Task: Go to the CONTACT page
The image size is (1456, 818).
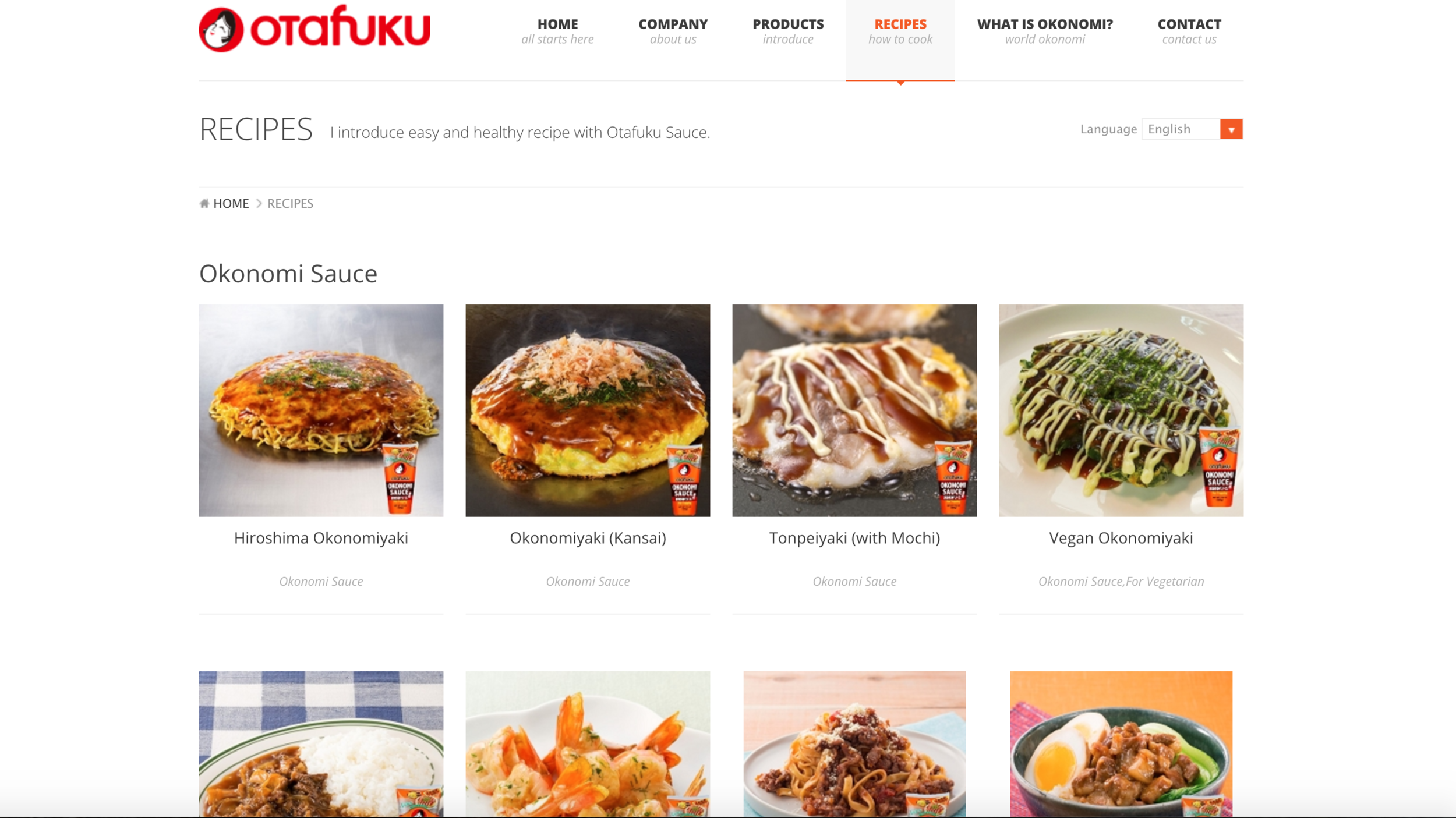Action: 1189,31
